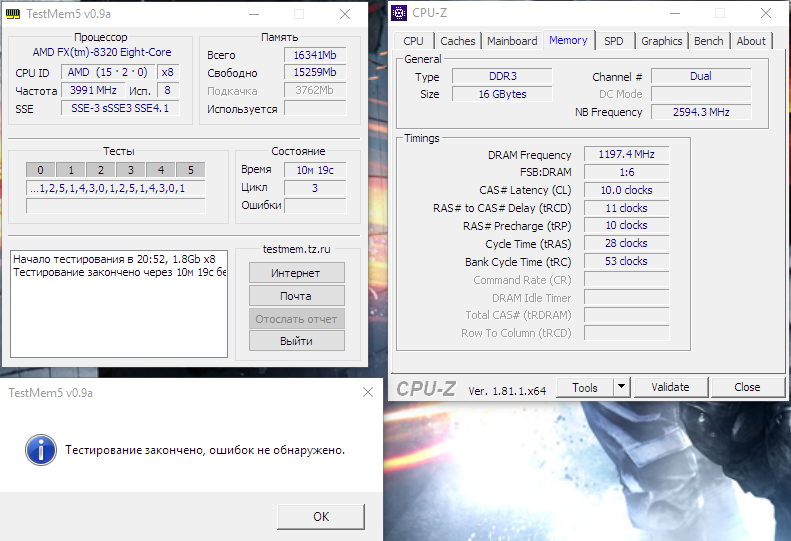
Task: Click the Исп. value 8
Action: pyautogui.click(x=168, y=90)
